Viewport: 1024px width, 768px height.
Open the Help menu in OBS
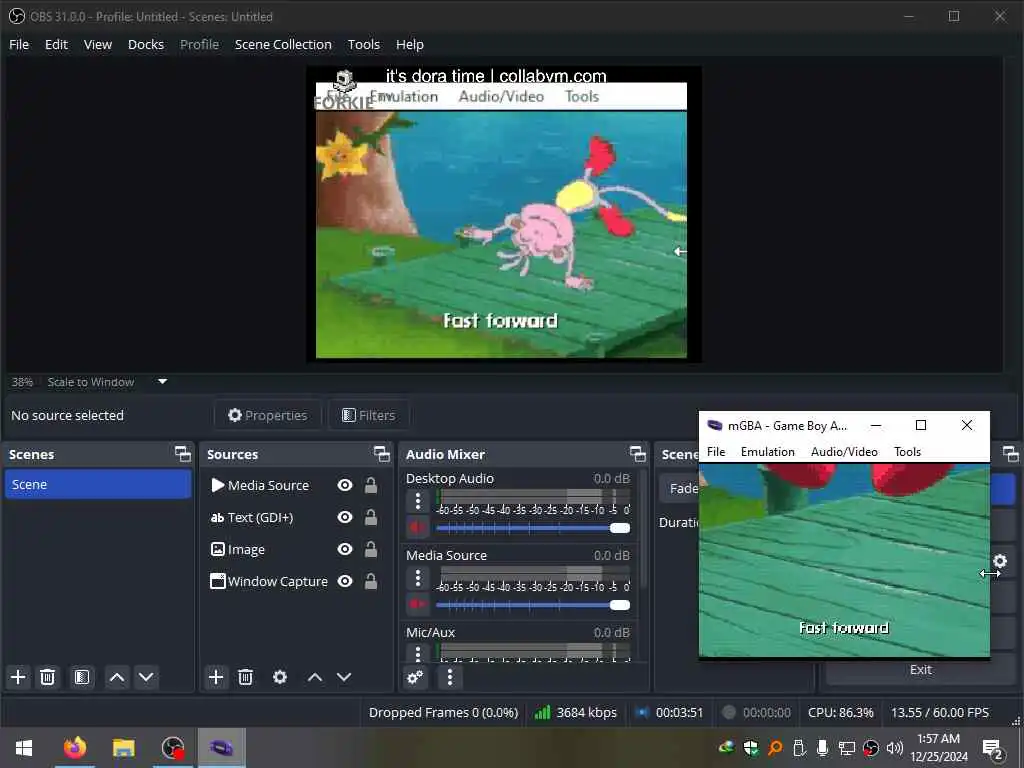tap(410, 44)
